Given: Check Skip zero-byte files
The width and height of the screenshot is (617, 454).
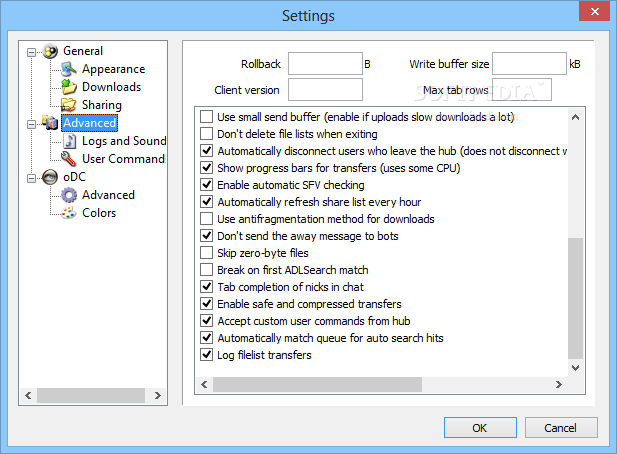Looking at the screenshot, I should 207,253.
